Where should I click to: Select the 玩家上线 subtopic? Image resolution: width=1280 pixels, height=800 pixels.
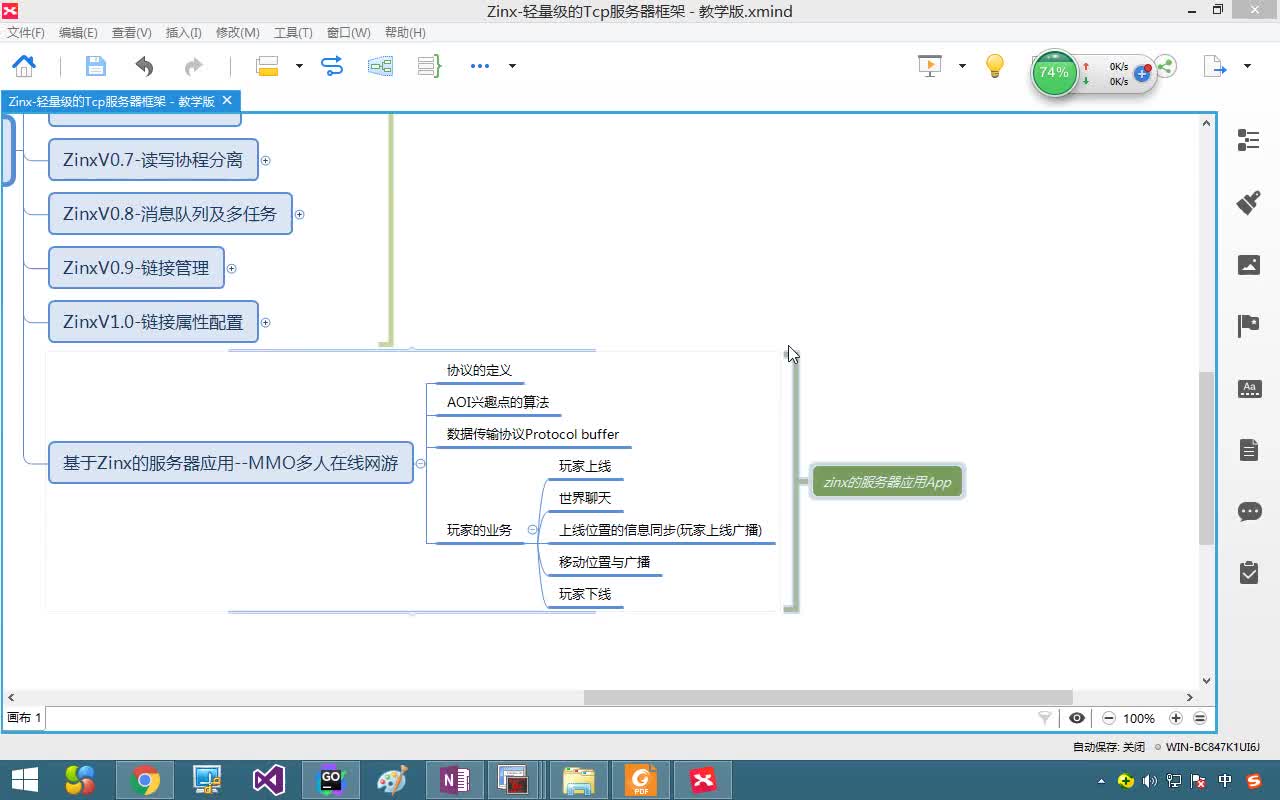coord(585,466)
